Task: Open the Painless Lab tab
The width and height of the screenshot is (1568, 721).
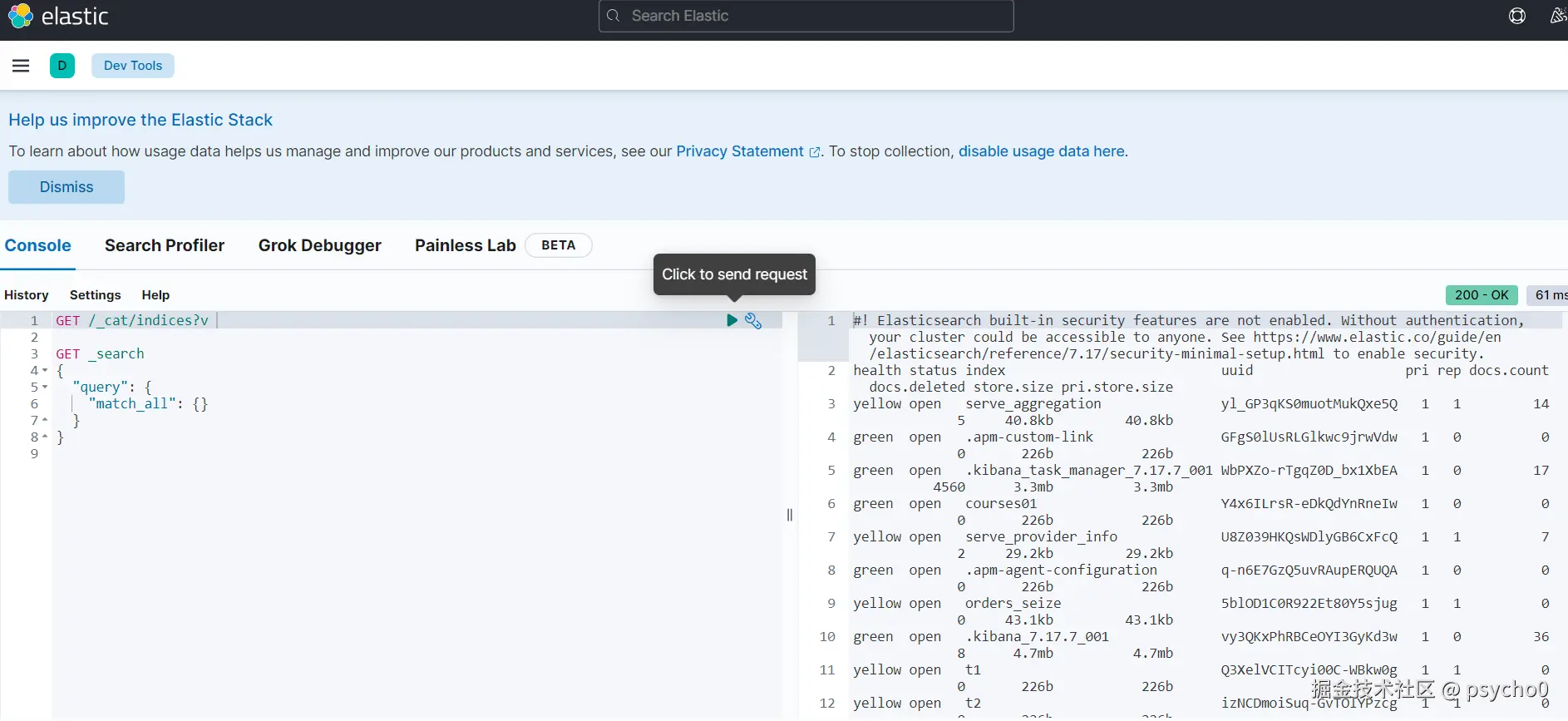Action: pyautogui.click(x=466, y=245)
